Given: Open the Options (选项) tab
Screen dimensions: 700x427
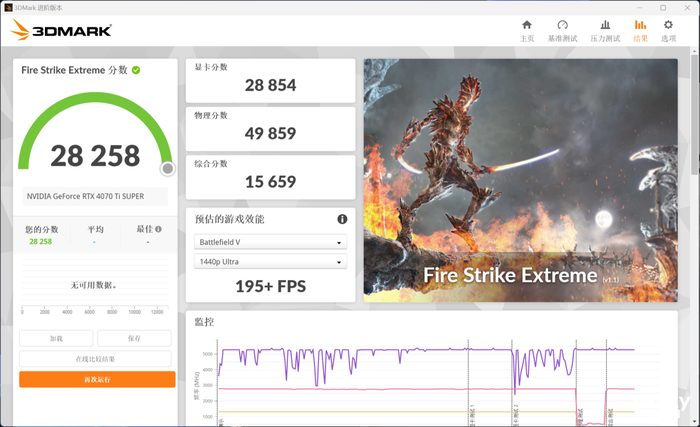Looking at the screenshot, I should [x=668, y=31].
